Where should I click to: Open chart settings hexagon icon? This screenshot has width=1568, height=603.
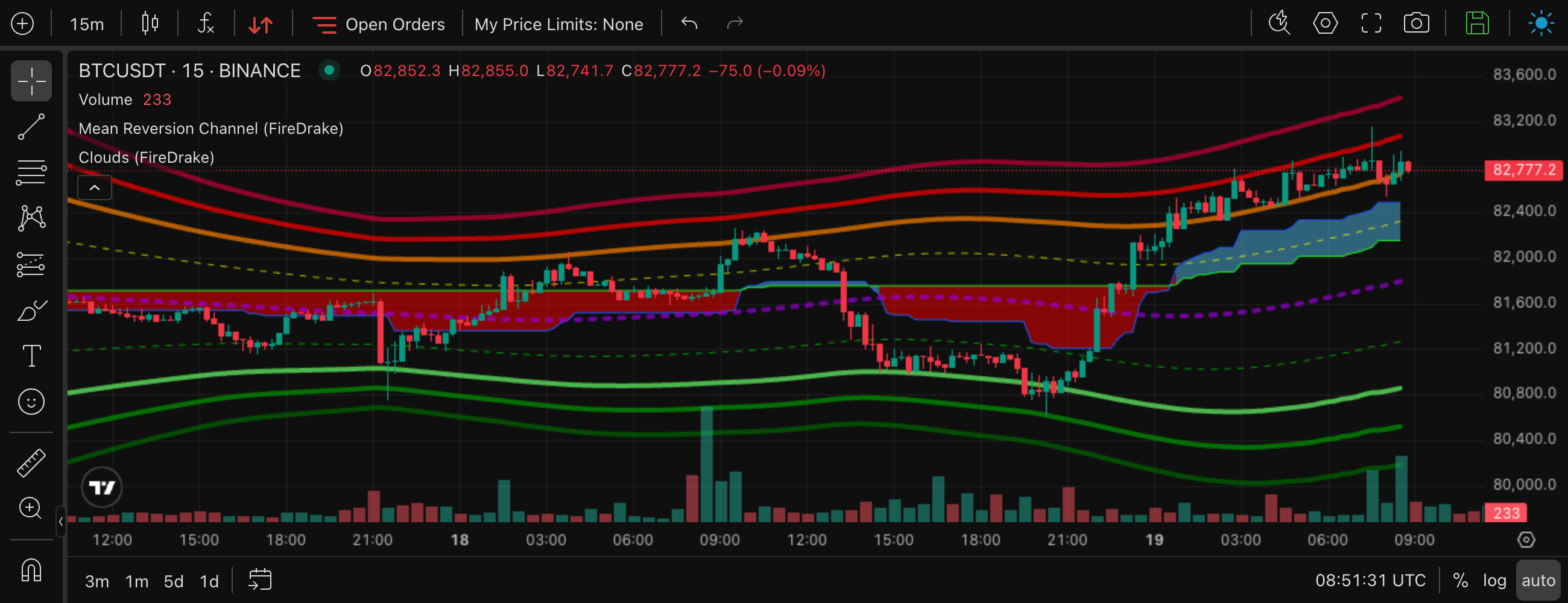click(1325, 23)
